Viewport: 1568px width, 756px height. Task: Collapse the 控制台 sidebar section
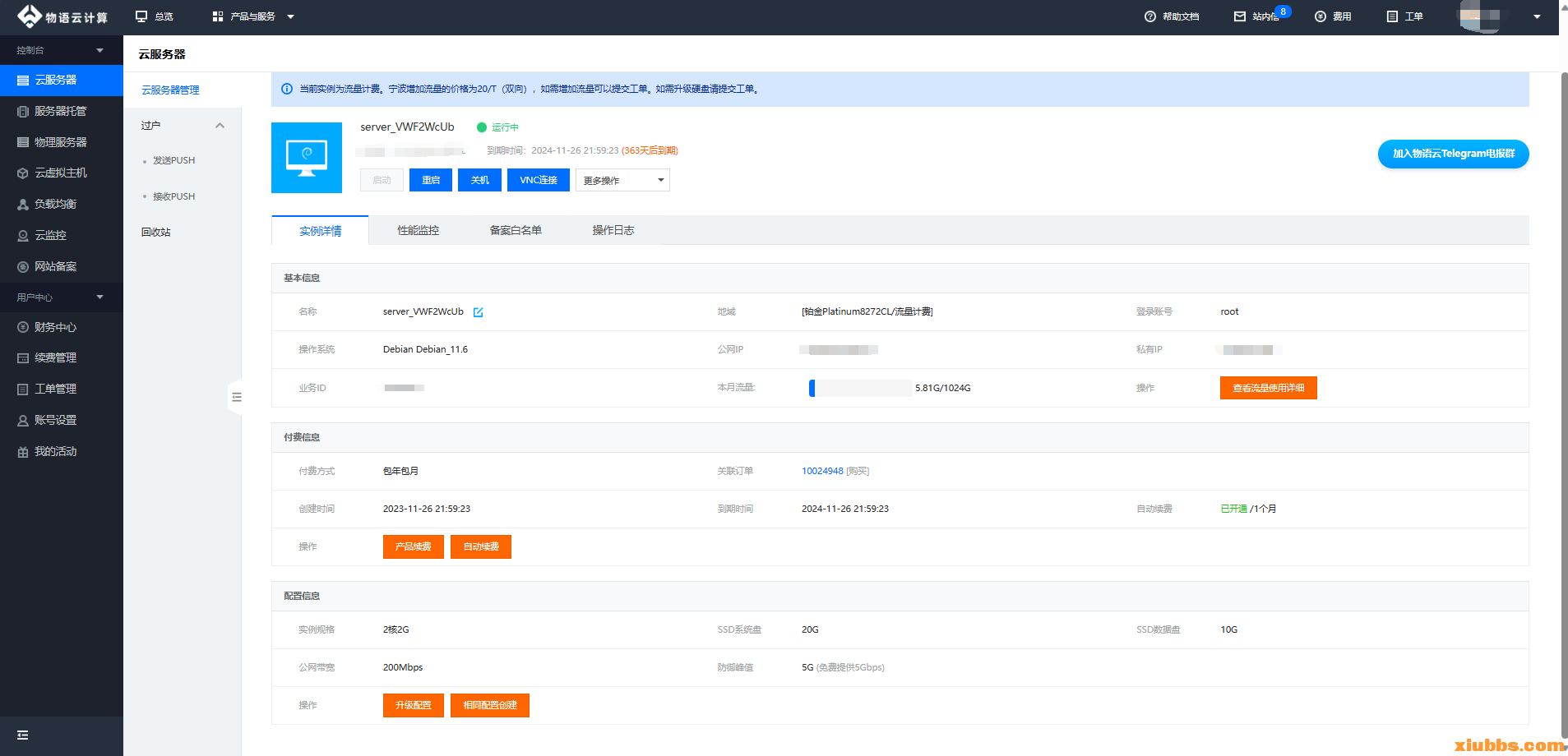coord(99,50)
